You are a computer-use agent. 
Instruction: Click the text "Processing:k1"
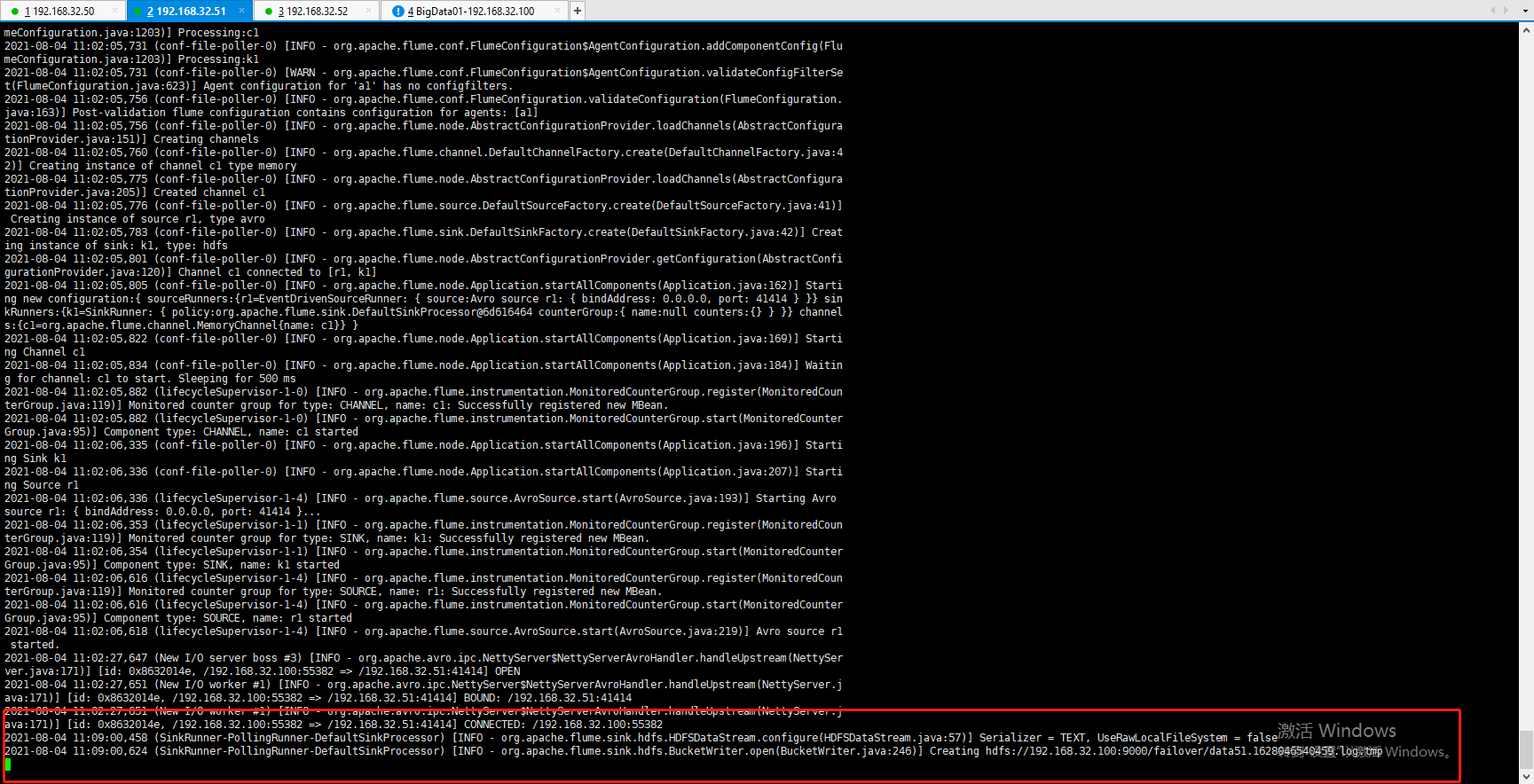click(x=219, y=59)
